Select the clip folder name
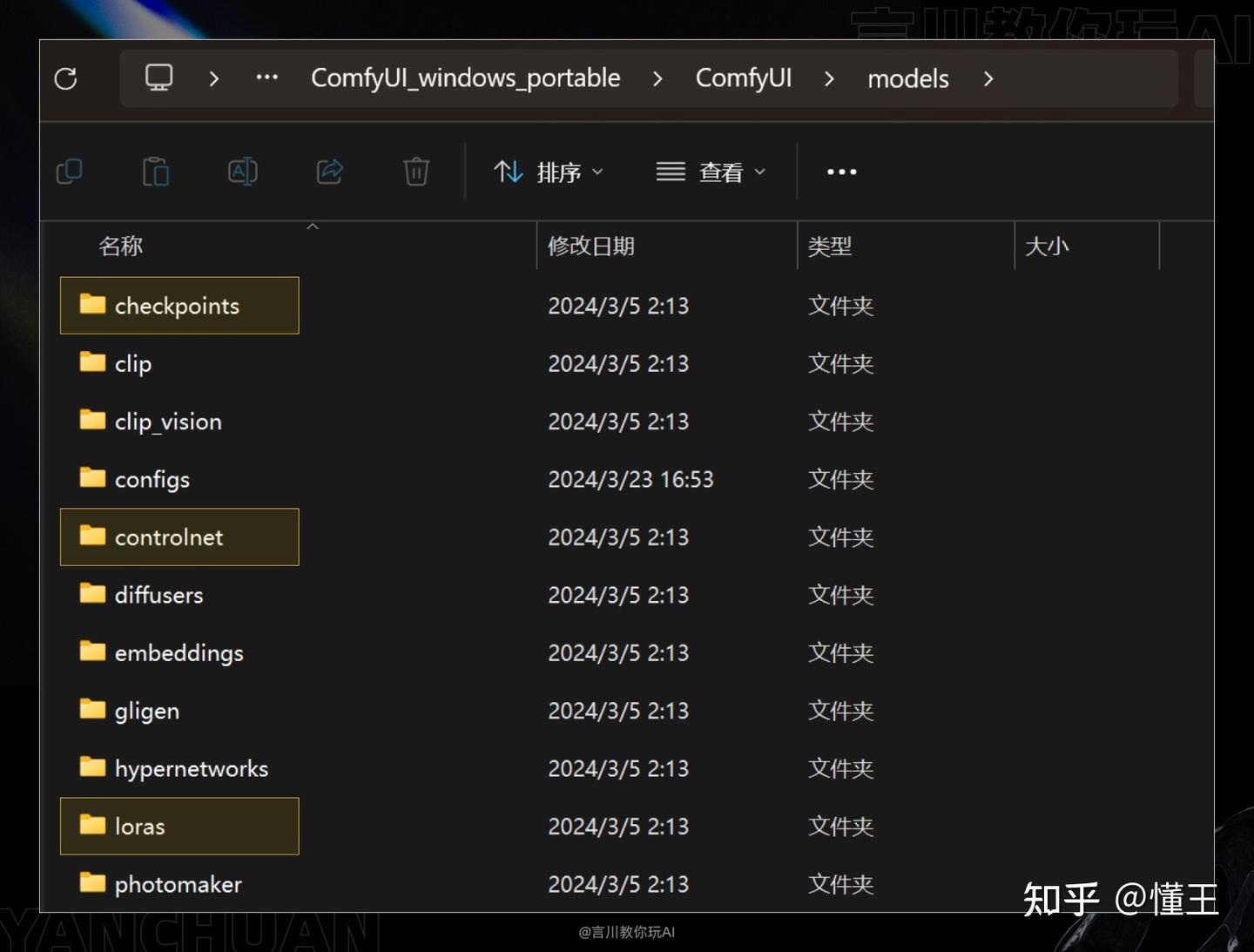Image resolution: width=1254 pixels, height=952 pixels. click(x=133, y=364)
